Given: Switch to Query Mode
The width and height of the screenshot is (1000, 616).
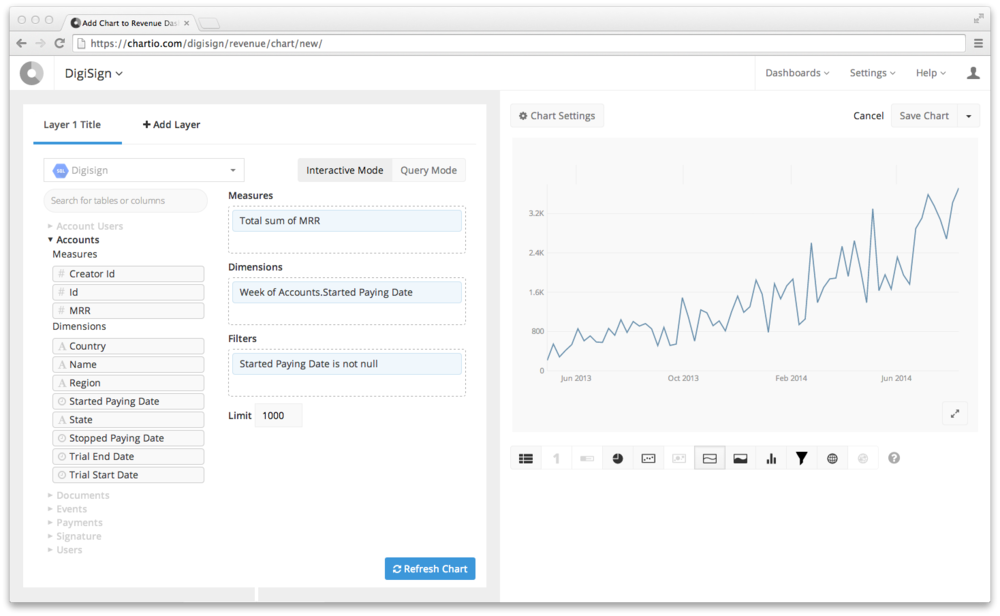Looking at the screenshot, I should 428,170.
